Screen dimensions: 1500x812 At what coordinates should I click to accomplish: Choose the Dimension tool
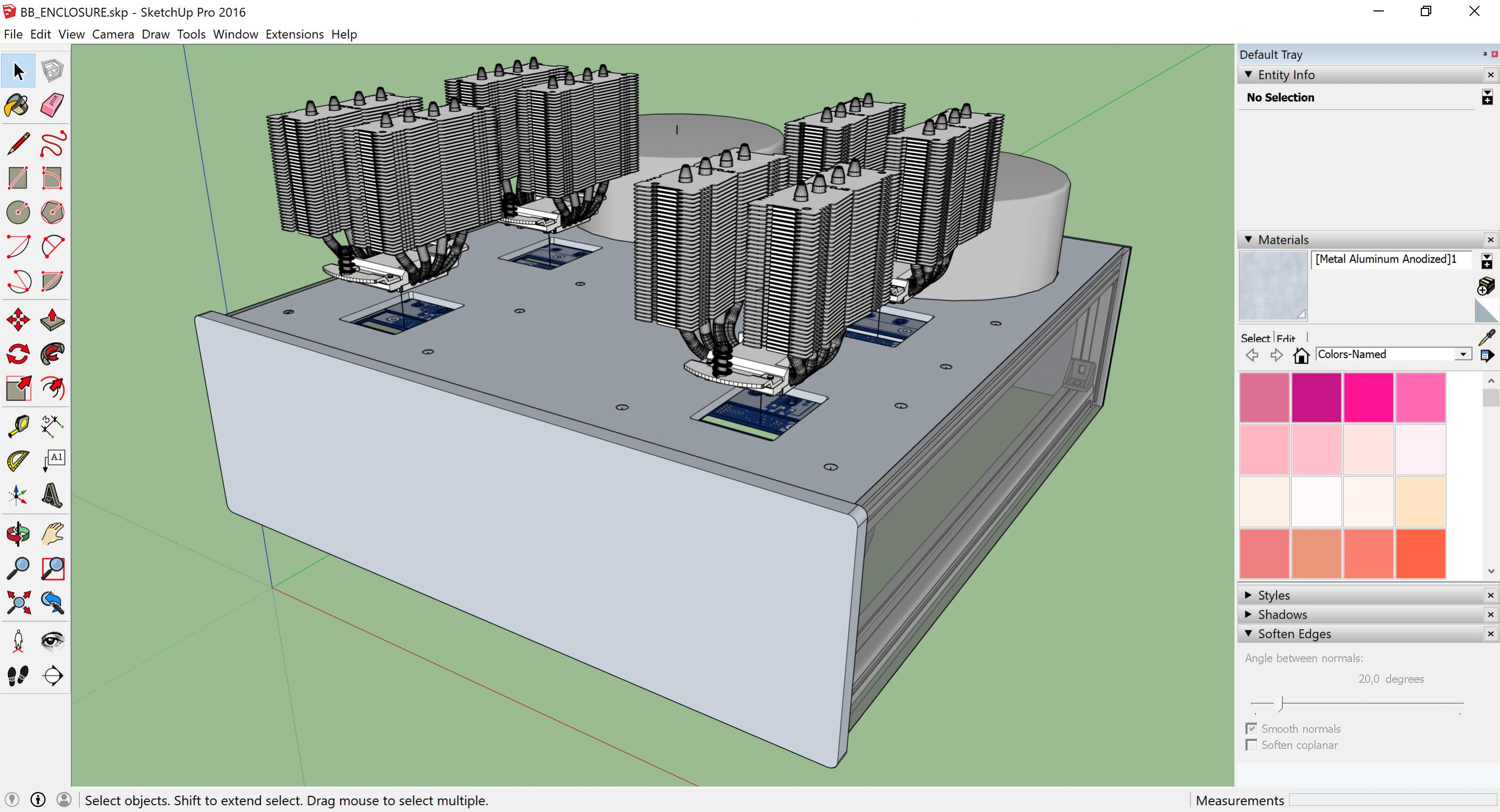tap(53, 427)
